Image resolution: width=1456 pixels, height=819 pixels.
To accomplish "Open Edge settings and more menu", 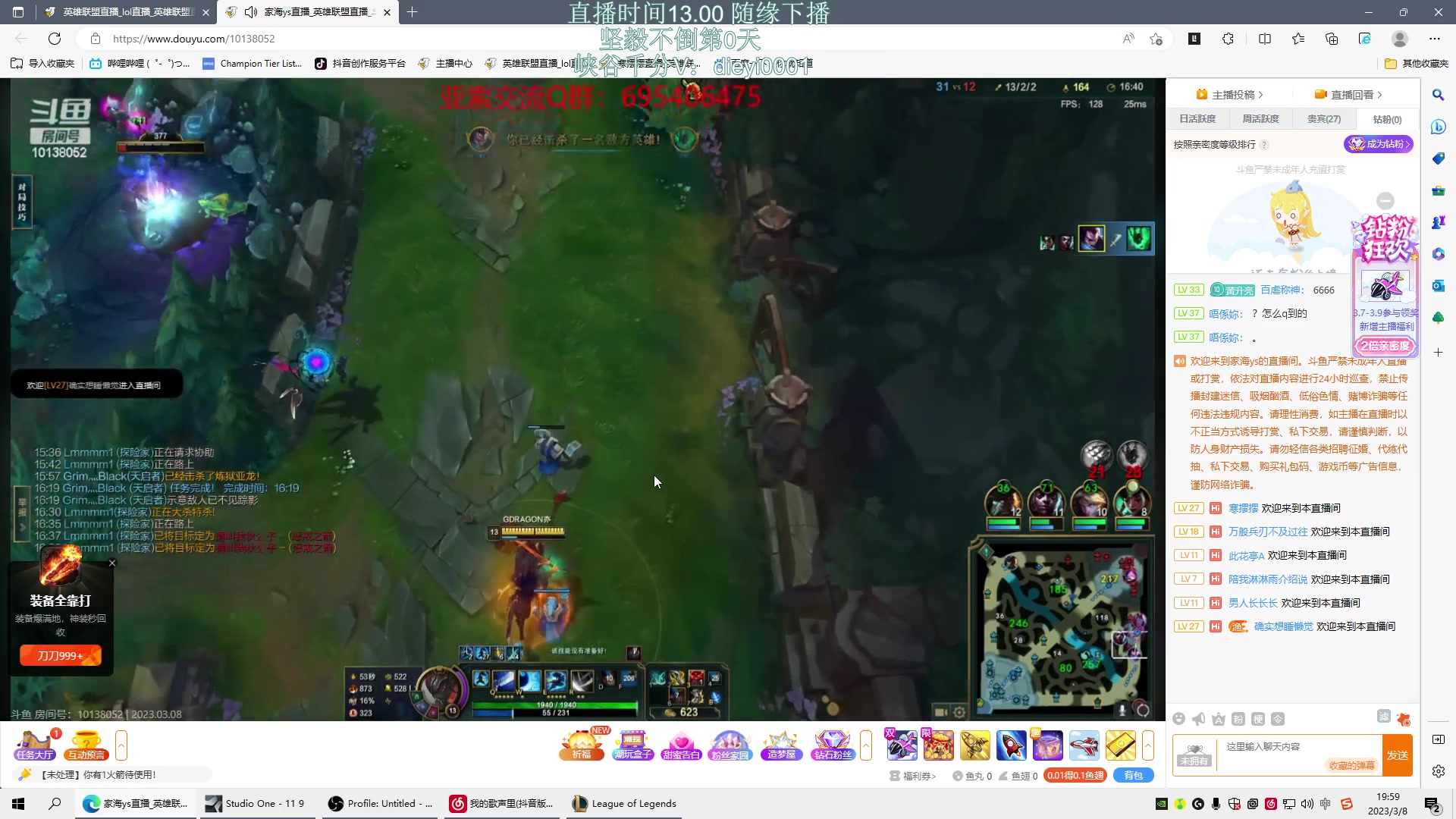I will tap(1434, 39).
